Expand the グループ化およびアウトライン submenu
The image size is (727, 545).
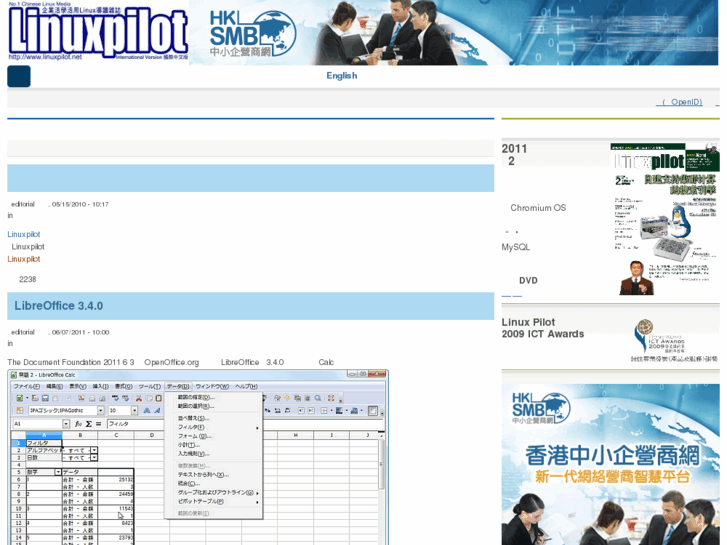(257, 493)
